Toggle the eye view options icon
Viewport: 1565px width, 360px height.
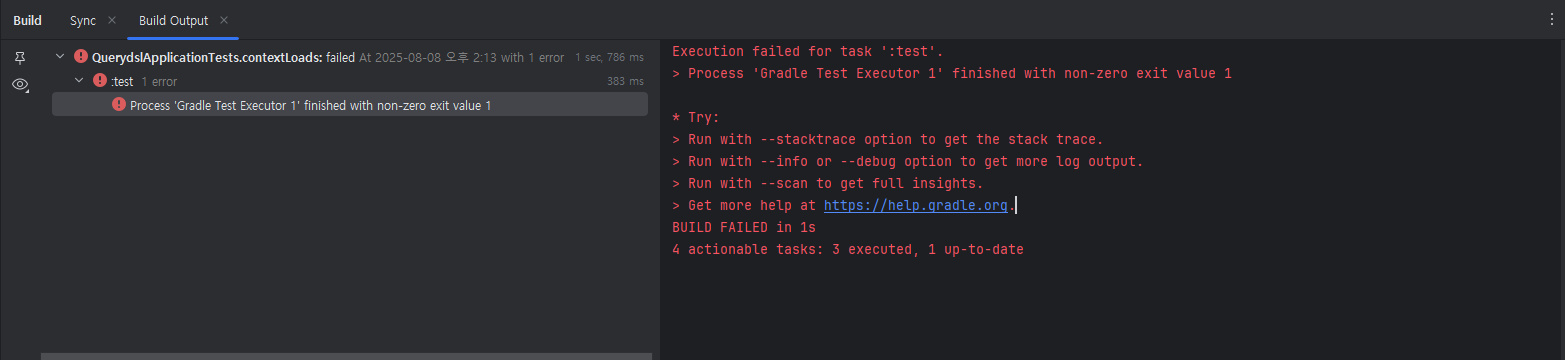point(20,85)
